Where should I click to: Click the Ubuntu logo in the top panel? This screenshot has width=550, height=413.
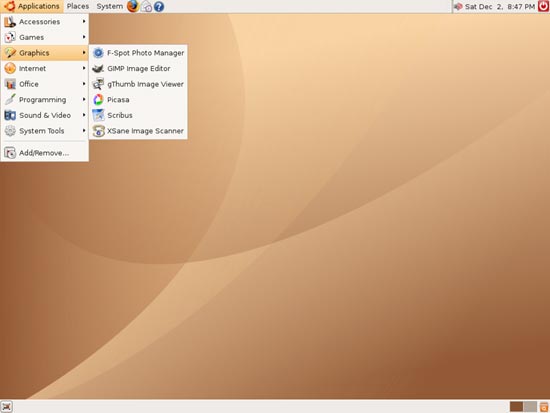[x=9, y=6]
